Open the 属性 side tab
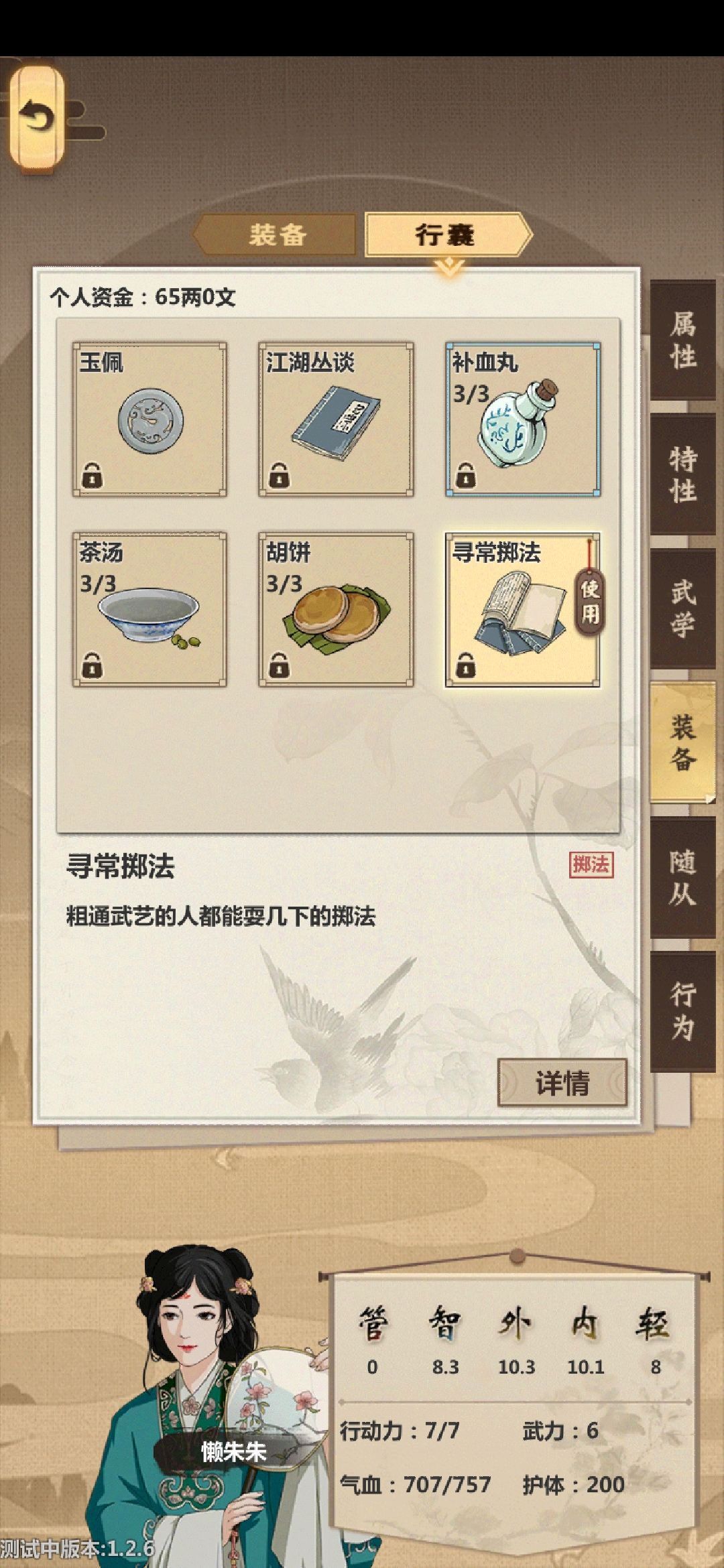Image resolution: width=724 pixels, height=1568 pixels. tap(683, 340)
